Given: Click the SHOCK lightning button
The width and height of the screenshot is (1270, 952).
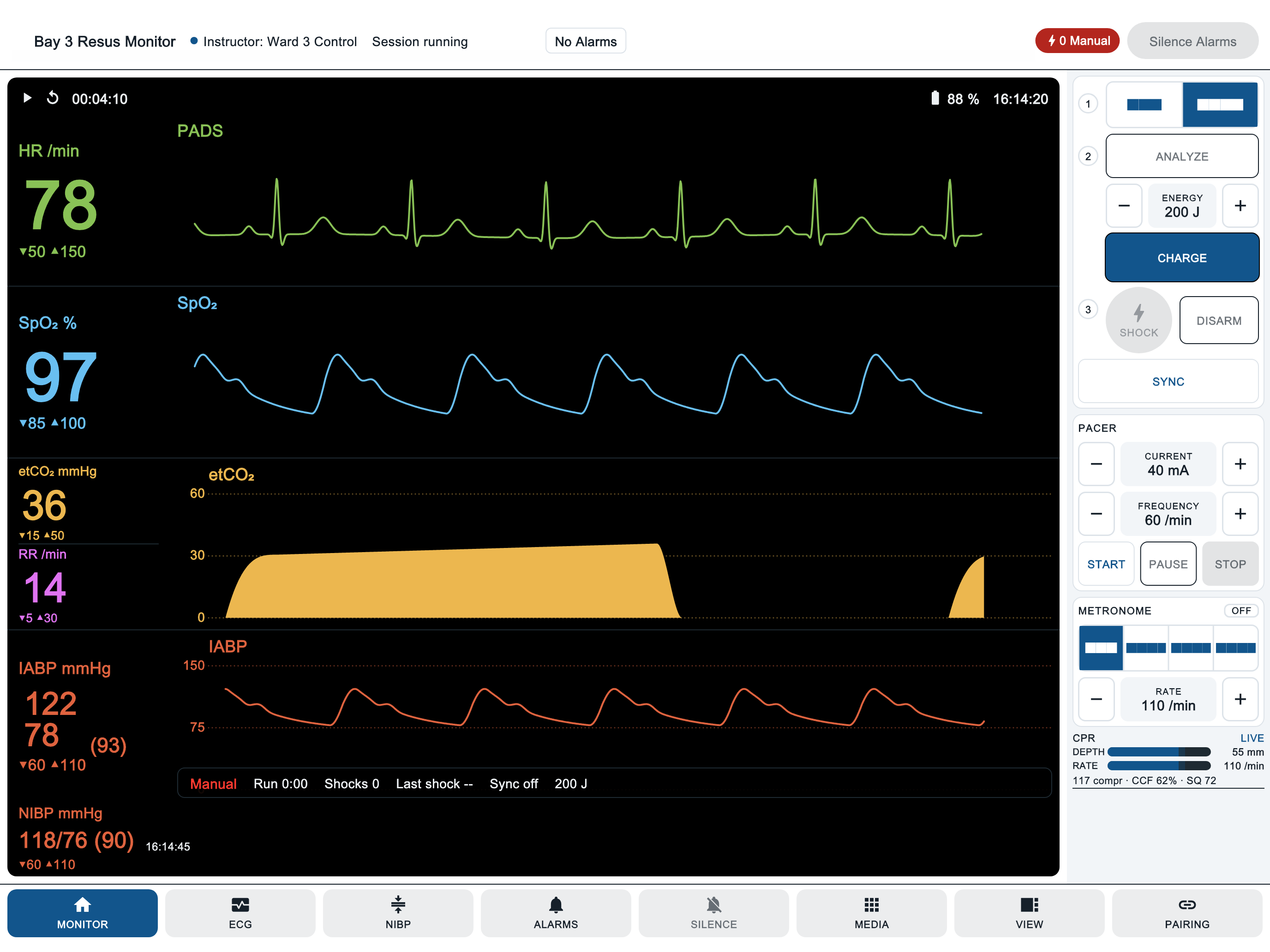Looking at the screenshot, I should point(1138,320).
